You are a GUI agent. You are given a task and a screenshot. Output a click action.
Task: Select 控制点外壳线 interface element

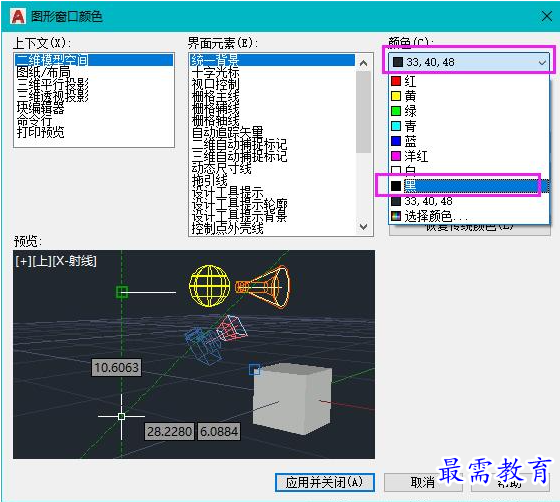pyautogui.click(x=272, y=228)
